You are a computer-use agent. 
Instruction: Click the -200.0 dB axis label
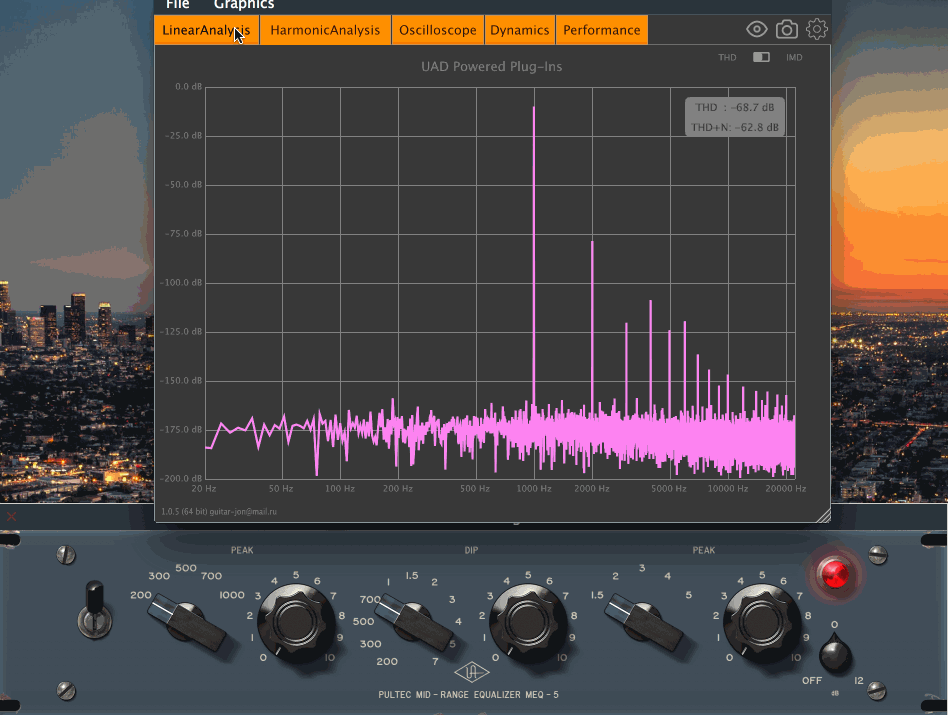click(x=181, y=478)
